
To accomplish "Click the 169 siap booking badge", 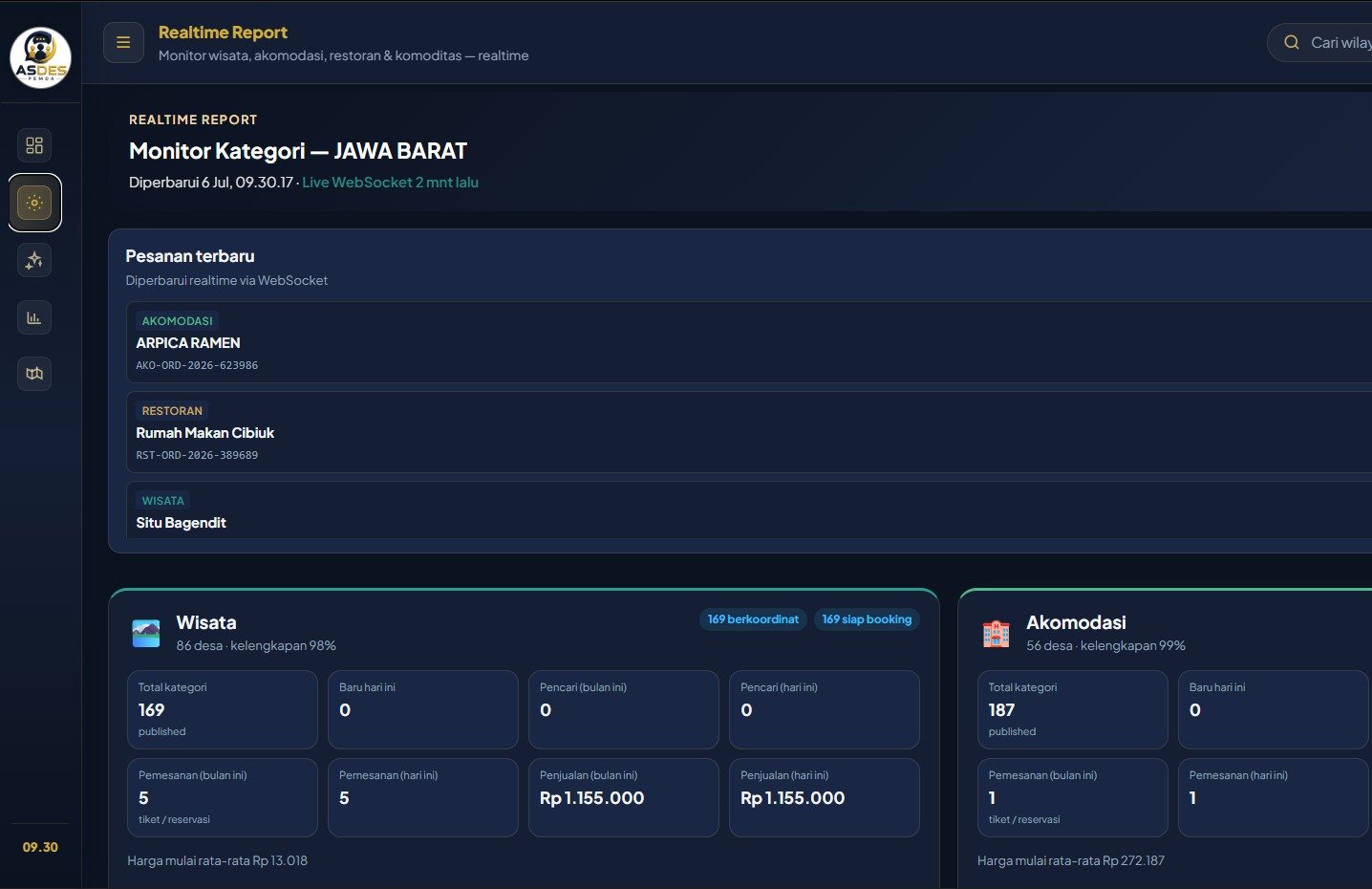I will point(867,619).
